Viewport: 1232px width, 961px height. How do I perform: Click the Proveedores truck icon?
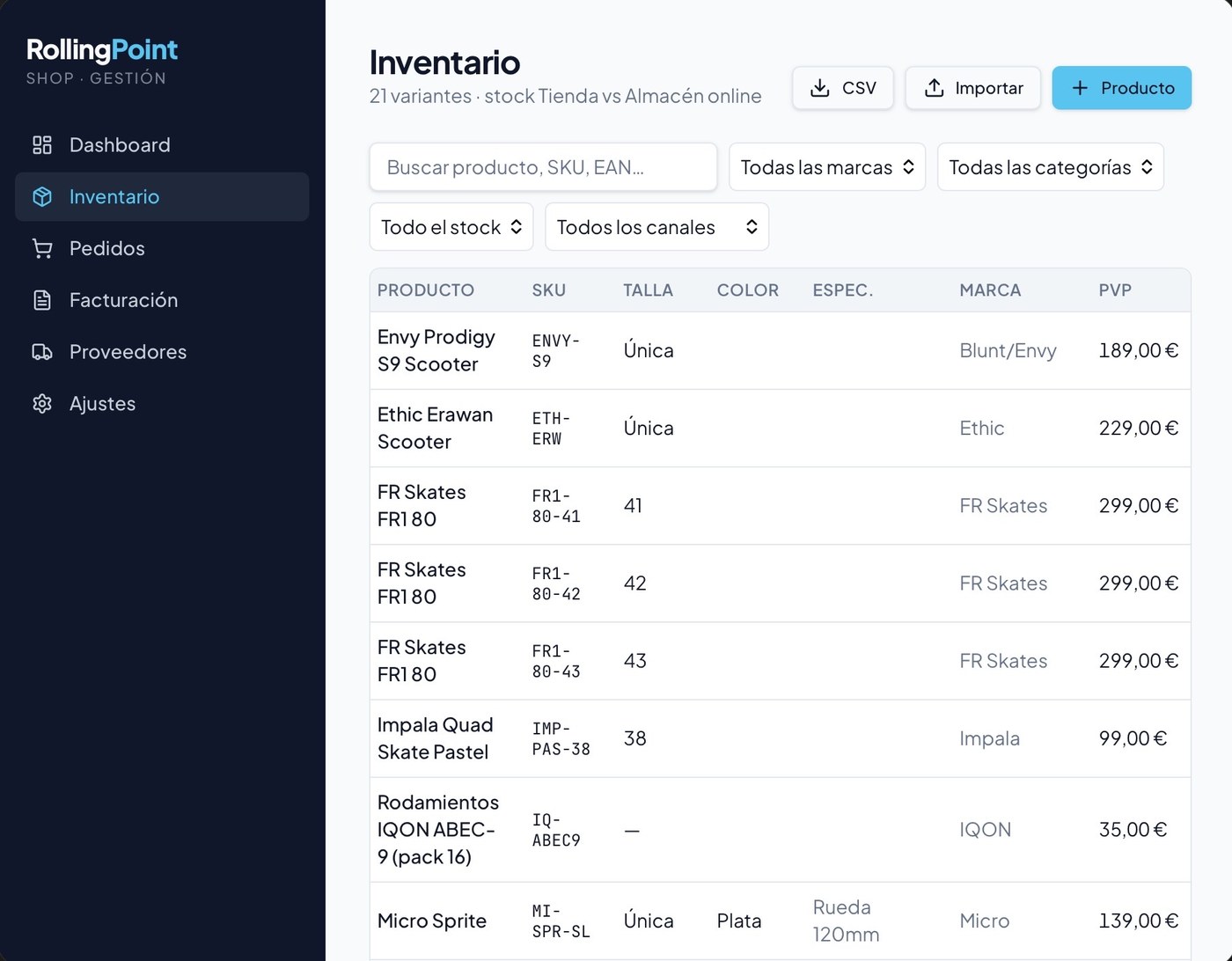coord(42,352)
